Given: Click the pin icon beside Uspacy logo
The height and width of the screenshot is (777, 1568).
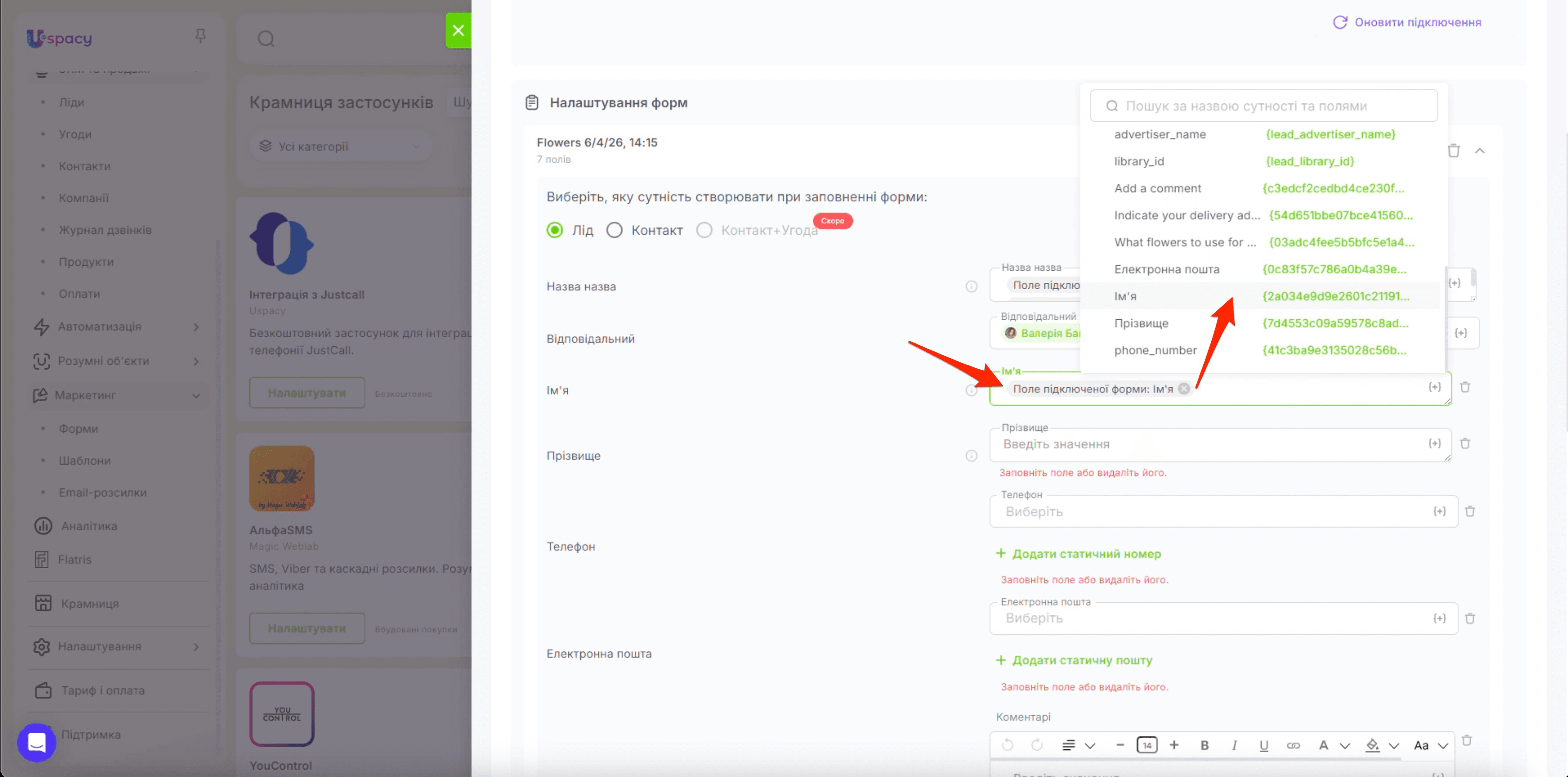Looking at the screenshot, I should point(200,36).
